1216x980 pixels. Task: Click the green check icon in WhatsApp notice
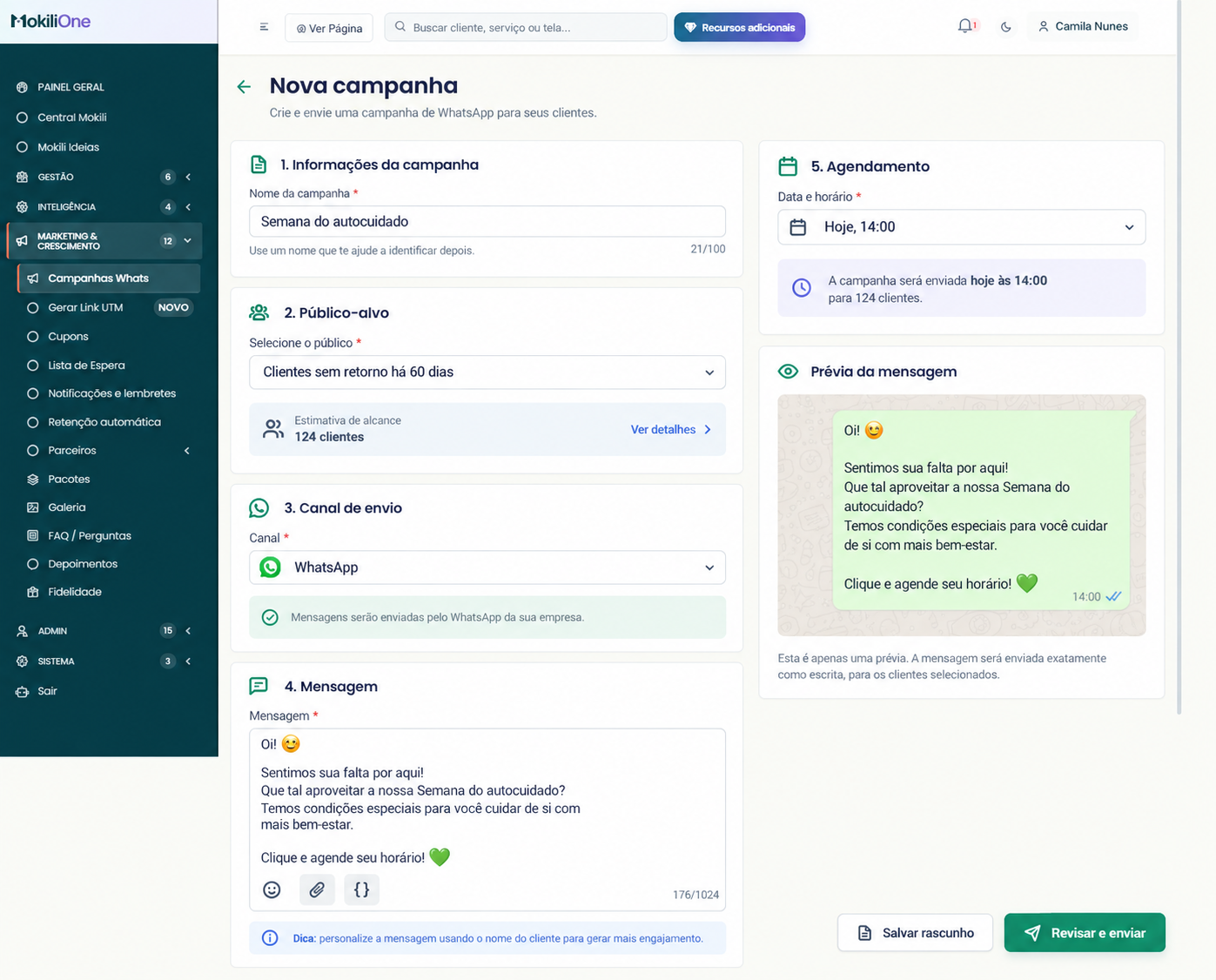click(271, 617)
